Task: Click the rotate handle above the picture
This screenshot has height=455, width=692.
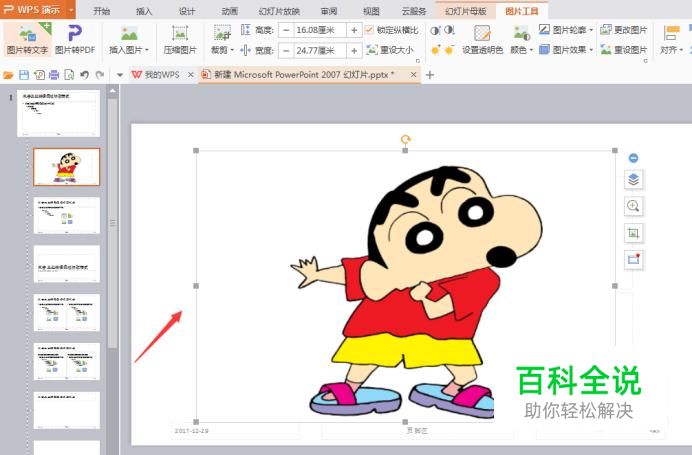Action: click(405, 140)
